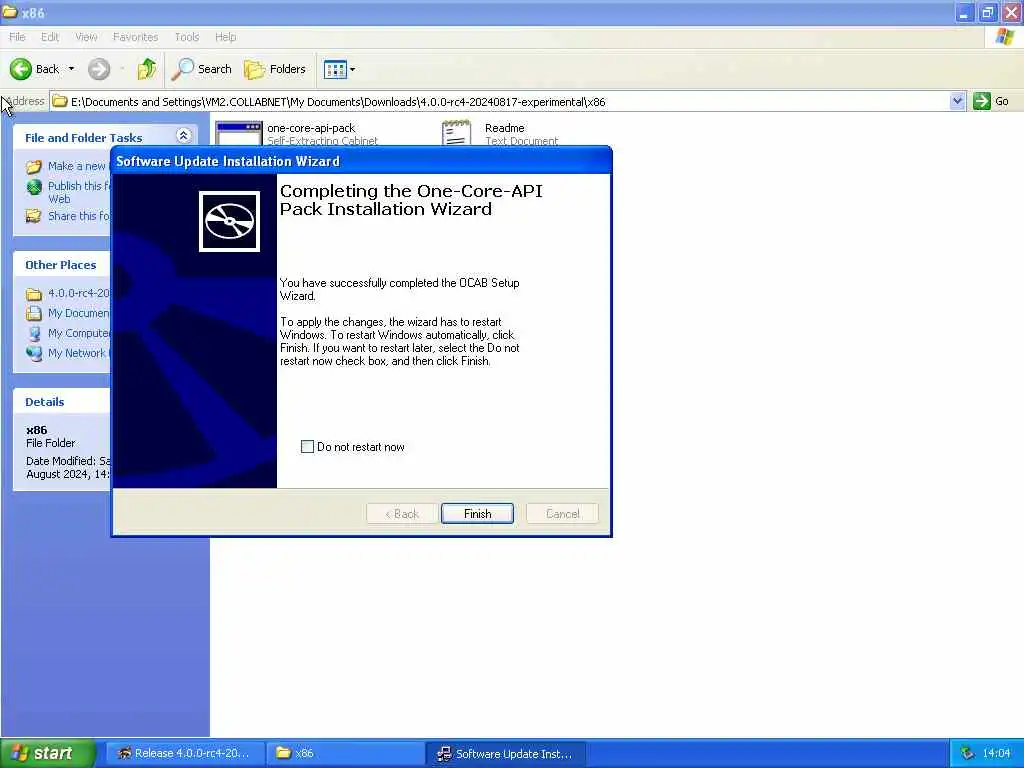Open the Search pane in Explorer
This screenshot has height=768, width=1024.
[x=202, y=69]
